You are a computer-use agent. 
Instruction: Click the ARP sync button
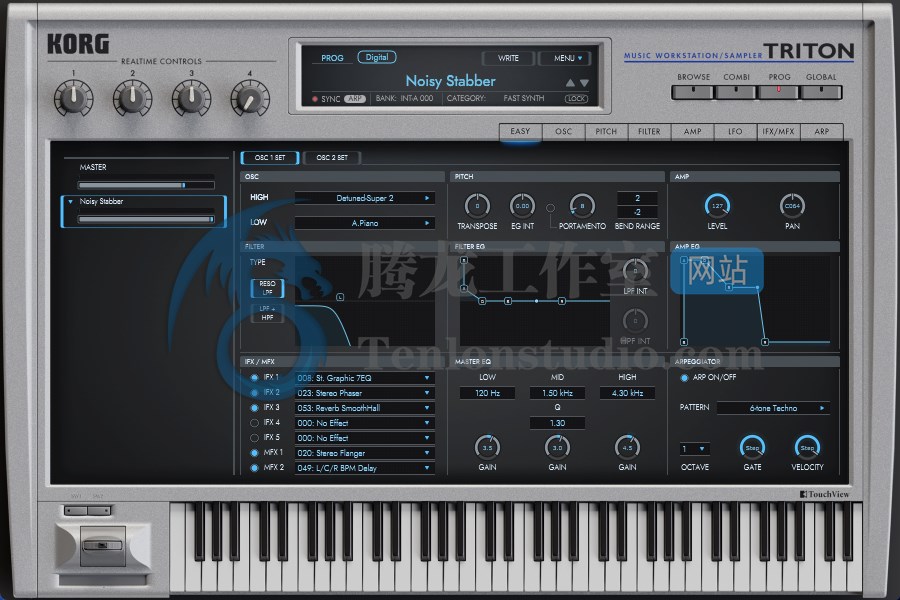click(355, 99)
